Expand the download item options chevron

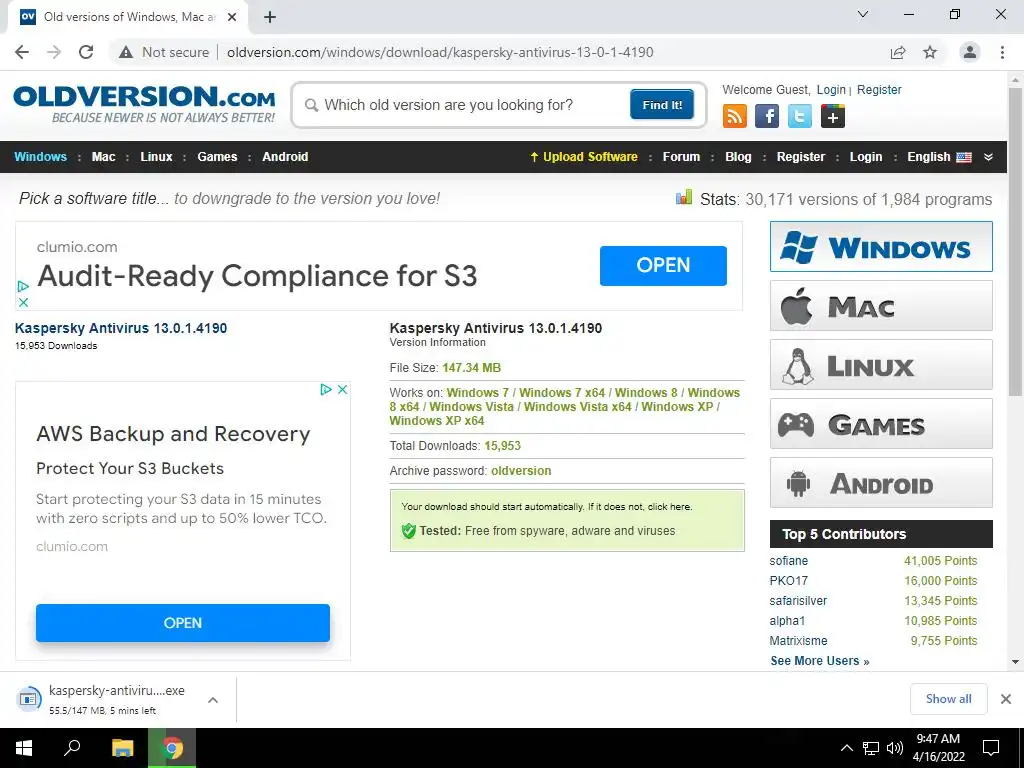213,699
